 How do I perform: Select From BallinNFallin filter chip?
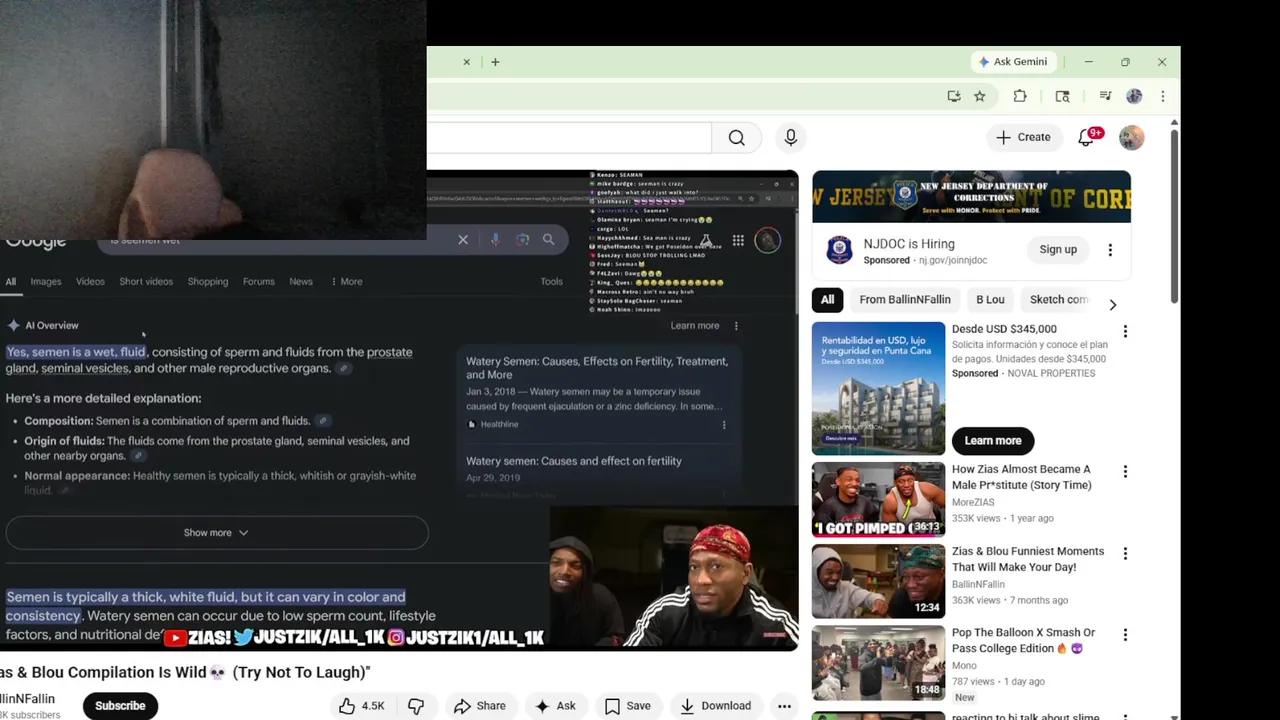pyautogui.click(x=905, y=300)
